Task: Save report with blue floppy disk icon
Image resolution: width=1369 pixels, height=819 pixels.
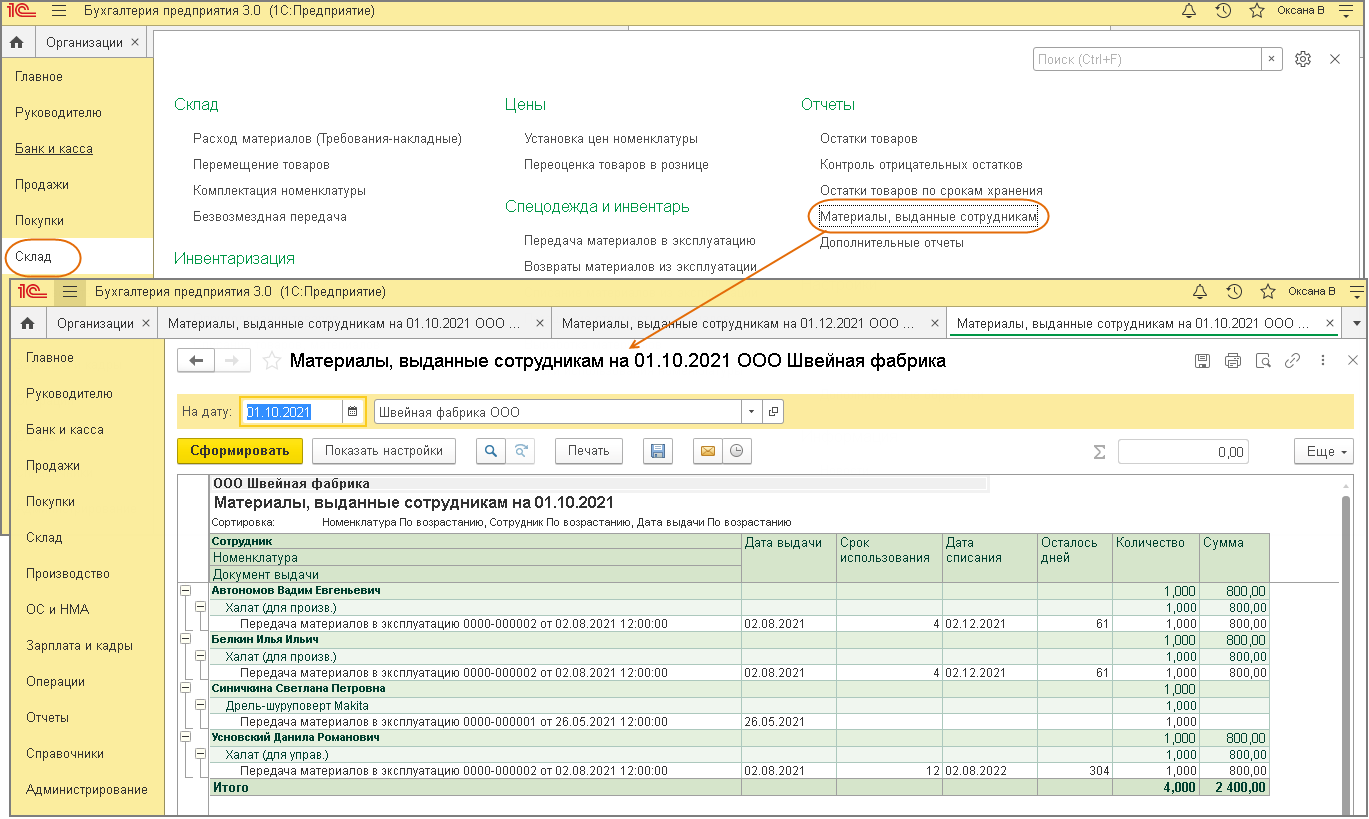Action: point(658,451)
